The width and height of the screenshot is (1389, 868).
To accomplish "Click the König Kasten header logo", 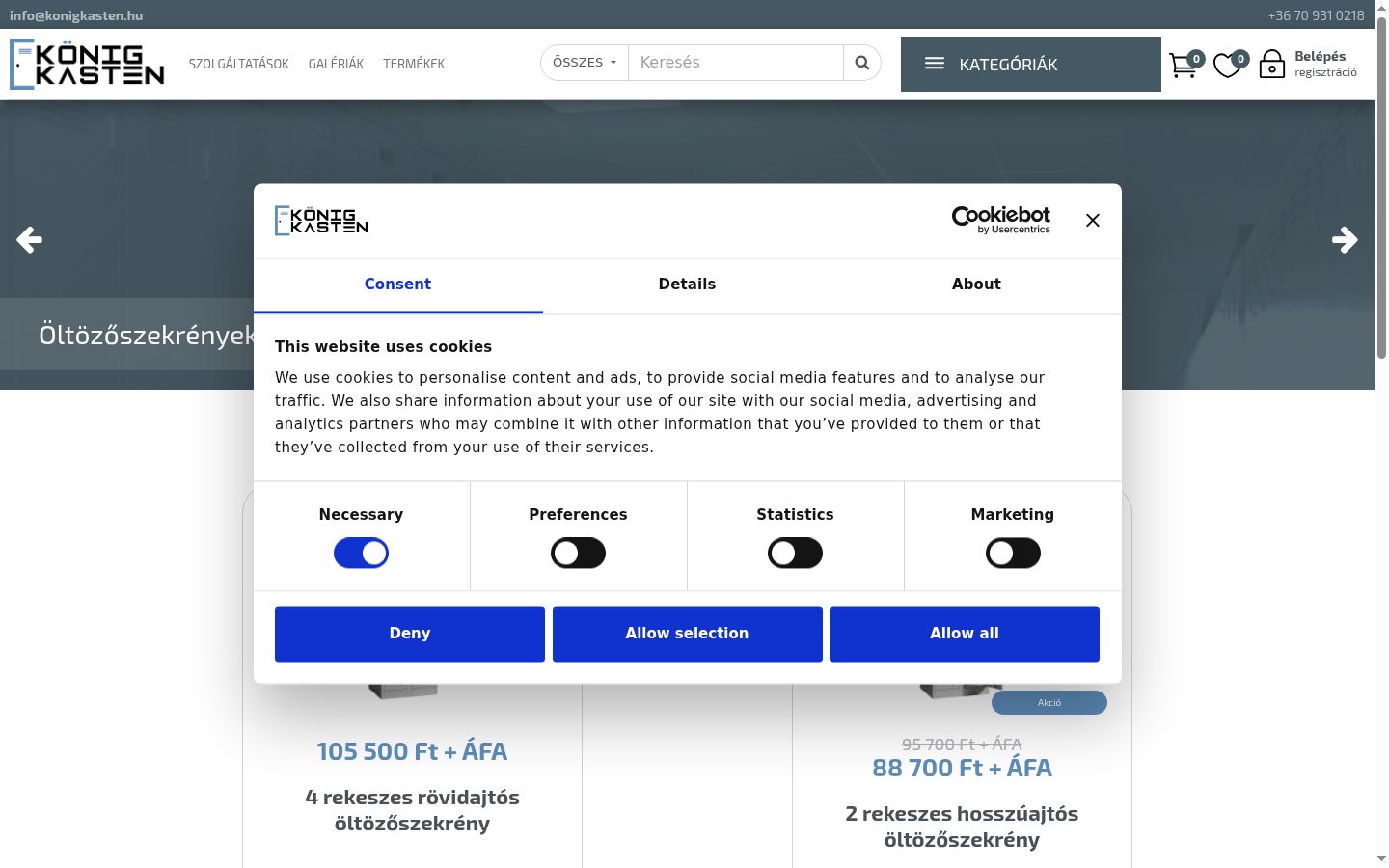I will click(87, 64).
